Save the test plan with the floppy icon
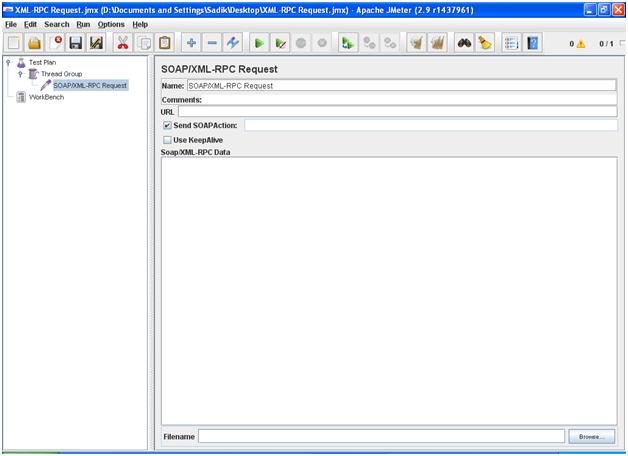 (76, 43)
